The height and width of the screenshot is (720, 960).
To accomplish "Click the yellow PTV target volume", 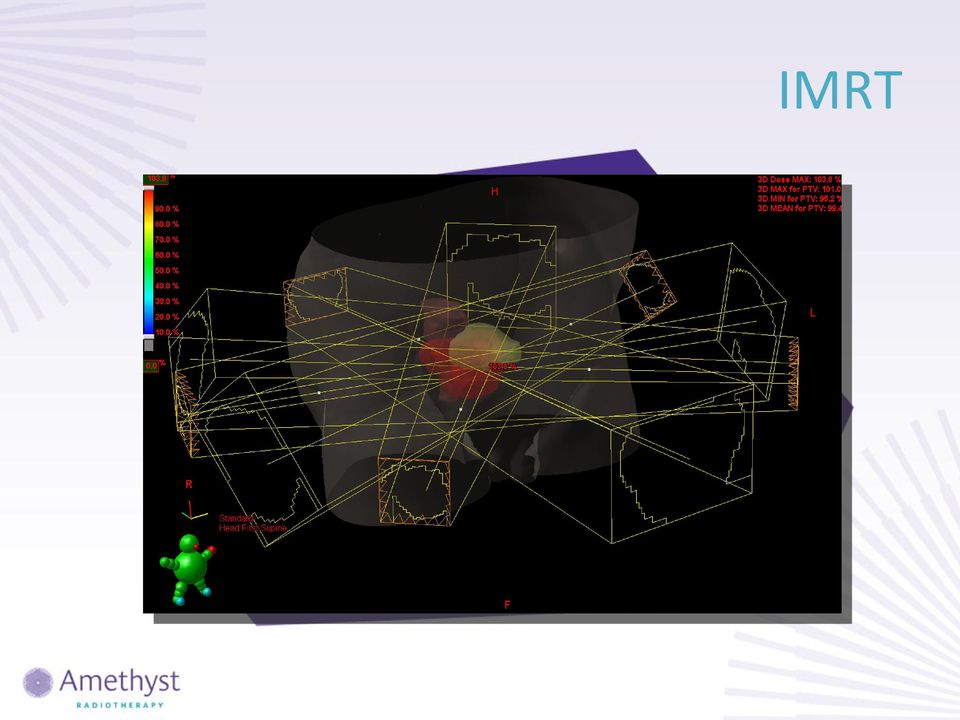I will pyautogui.click(x=484, y=349).
